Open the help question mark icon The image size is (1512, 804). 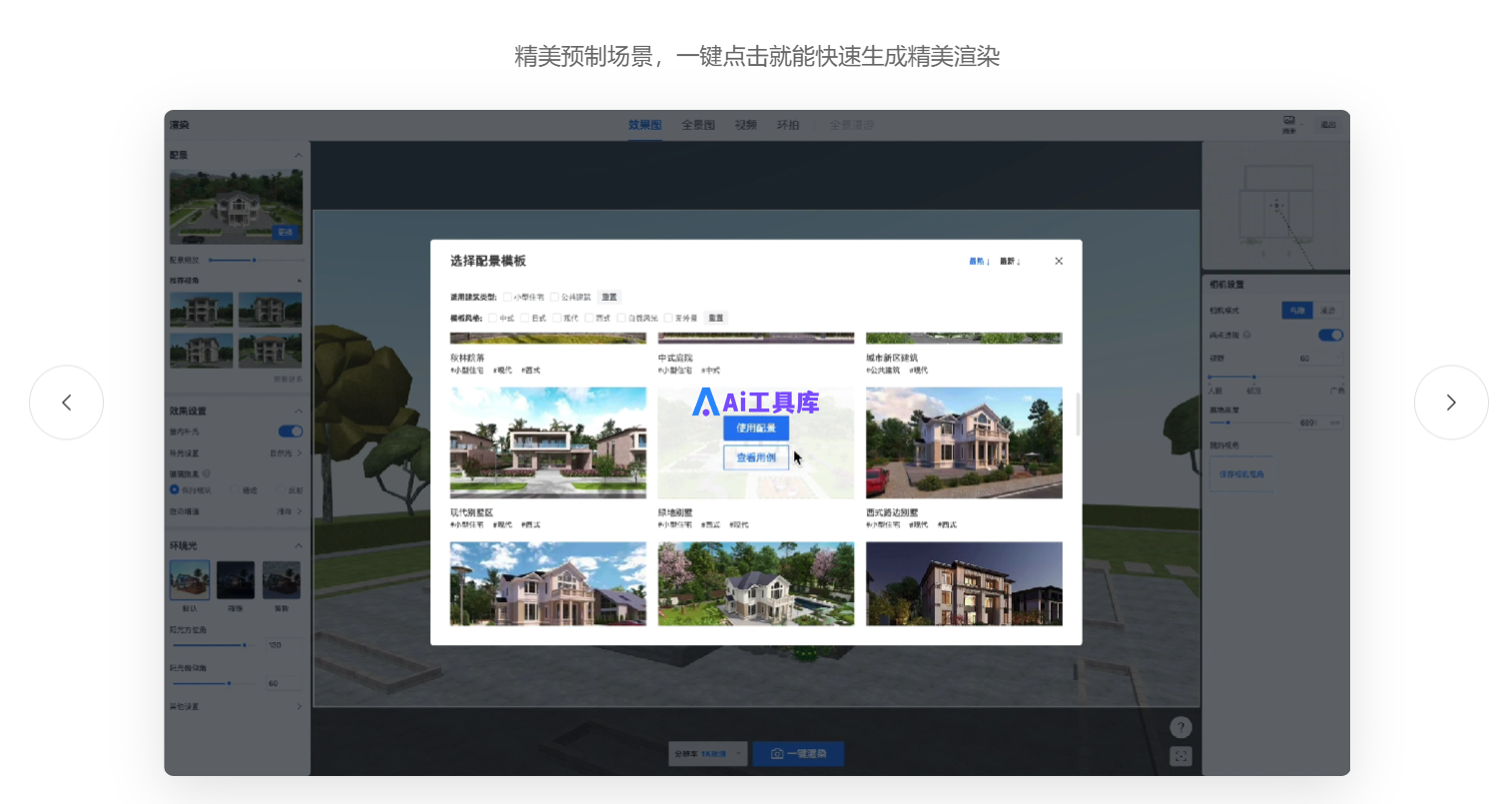1180,727
